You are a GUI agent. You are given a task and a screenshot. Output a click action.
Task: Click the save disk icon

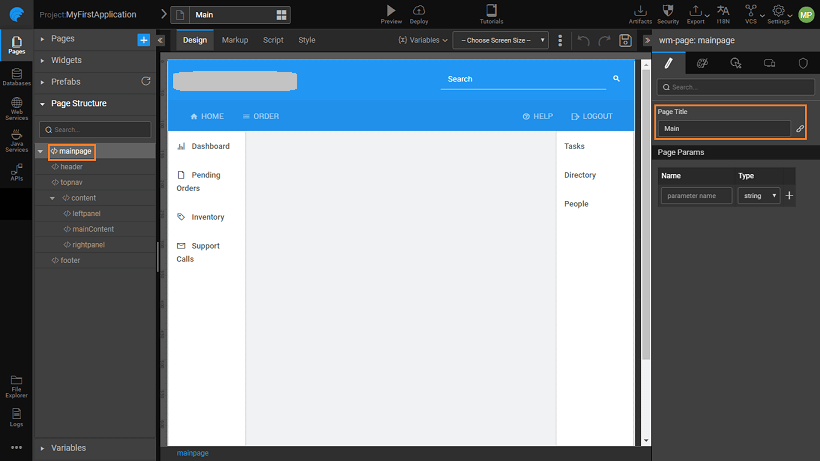[625, 40]
